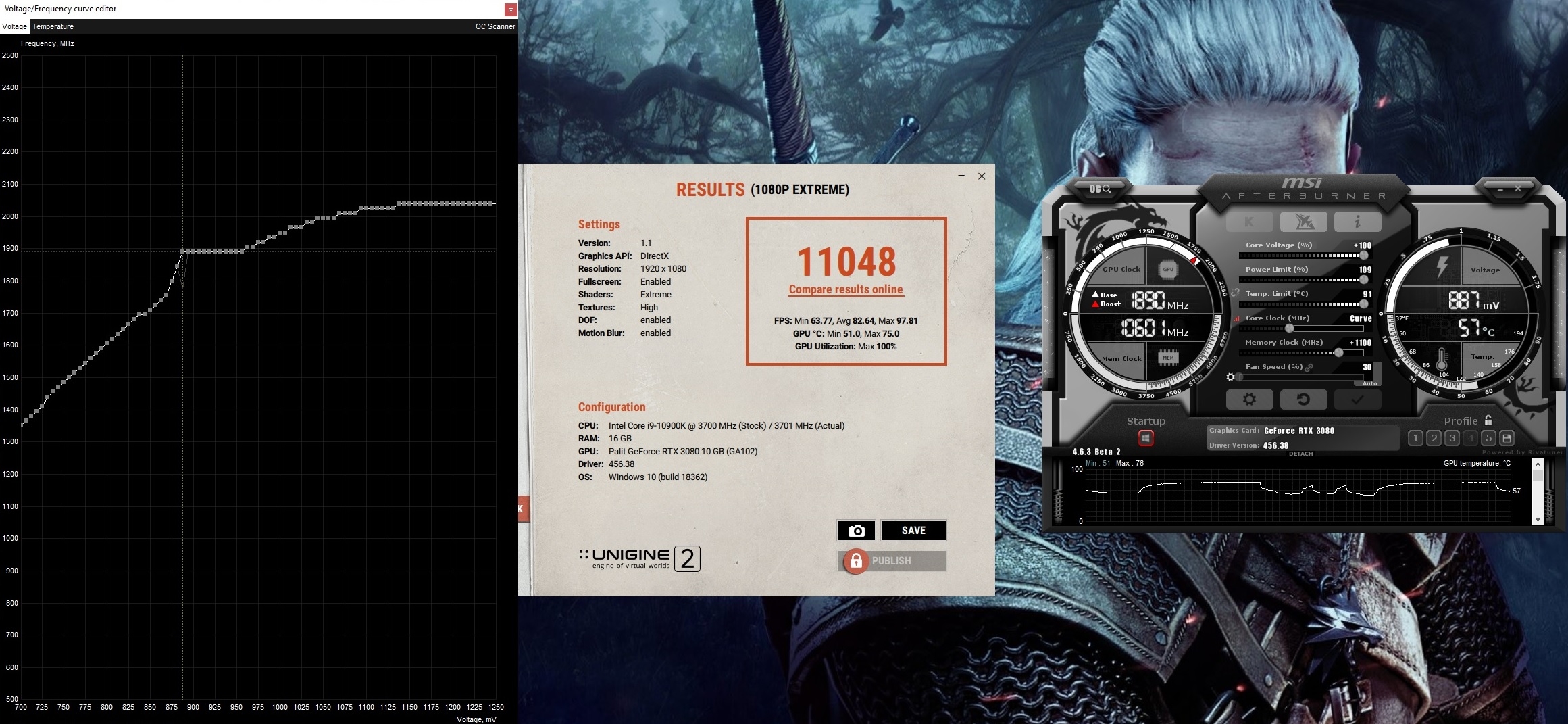Click the Core Clock slider handle
This screenshot has height=724, width=1568.
(x=1289, y=329)
